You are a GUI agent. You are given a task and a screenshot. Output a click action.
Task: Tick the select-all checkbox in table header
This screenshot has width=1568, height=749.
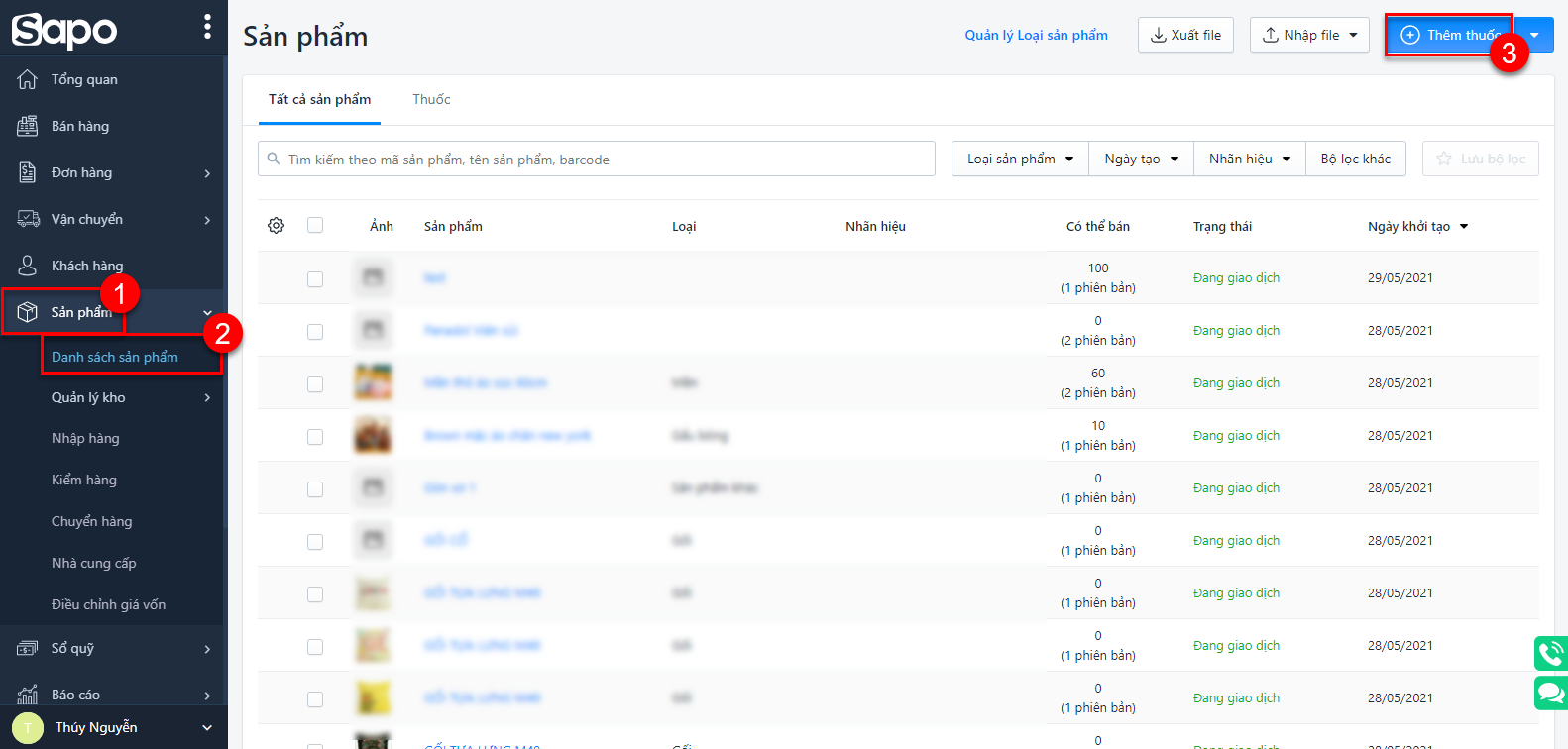click(x=315, y=226)
